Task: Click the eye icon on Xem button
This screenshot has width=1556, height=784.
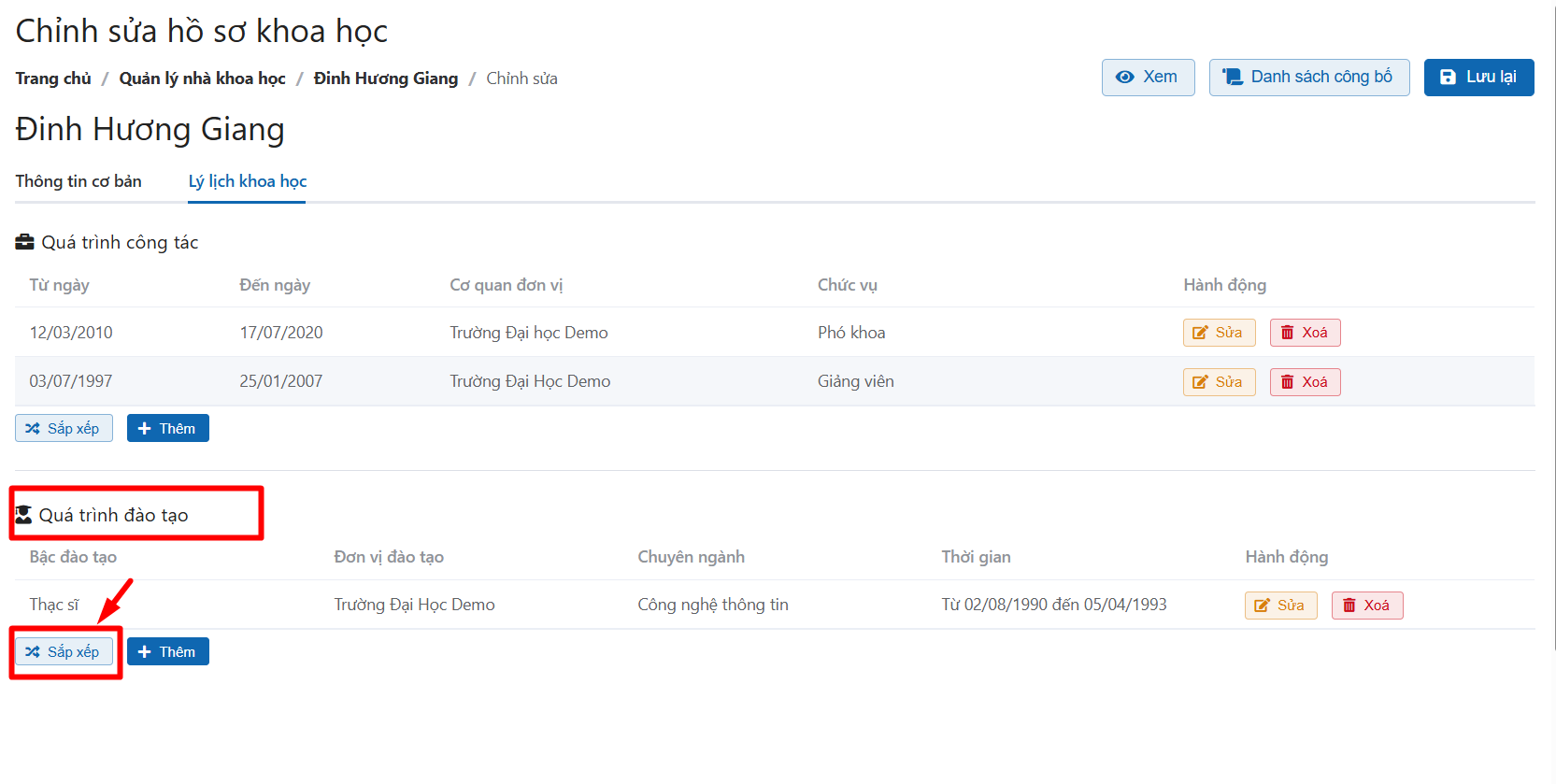Action: tap(1125, 78)
